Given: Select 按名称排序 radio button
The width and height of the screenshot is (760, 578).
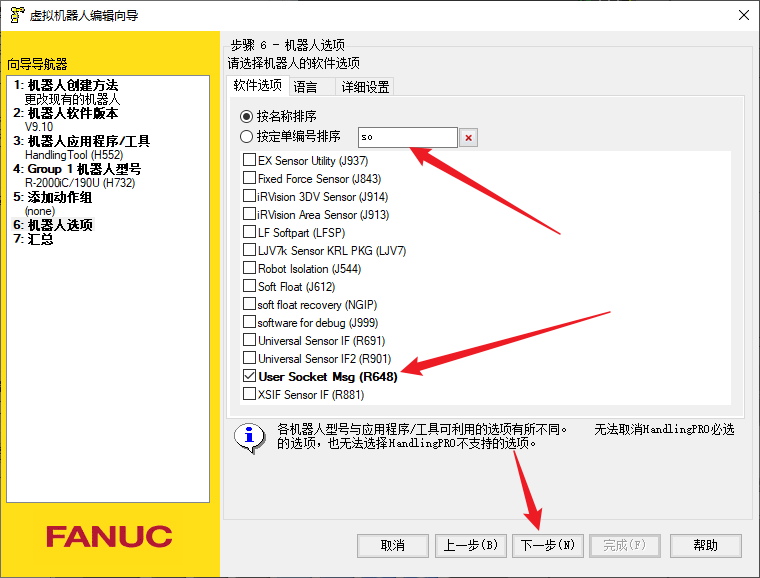Looking at the screenshot, I should pyautogui.click(x=246, y=116).
